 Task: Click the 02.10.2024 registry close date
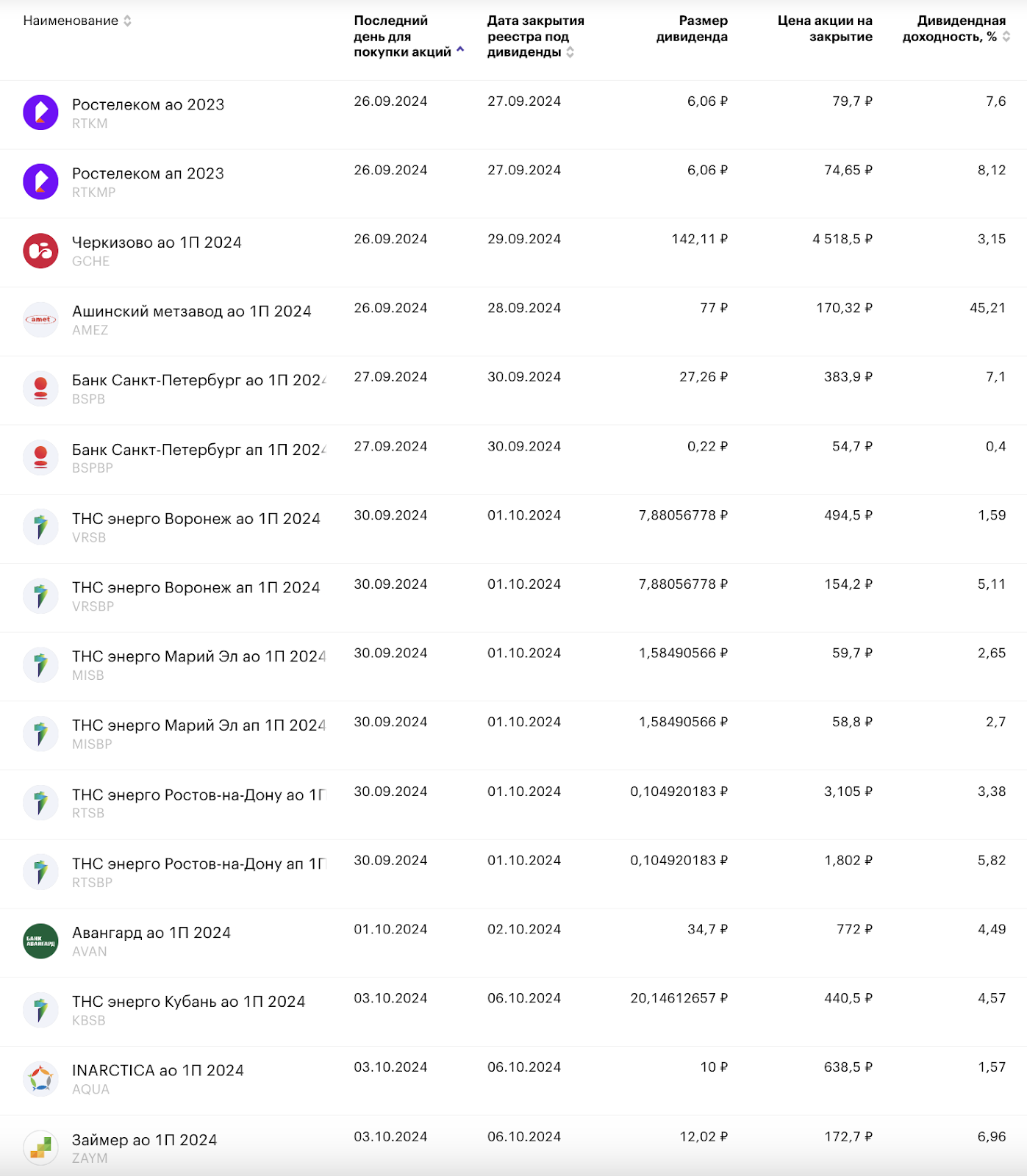[524, 929]
